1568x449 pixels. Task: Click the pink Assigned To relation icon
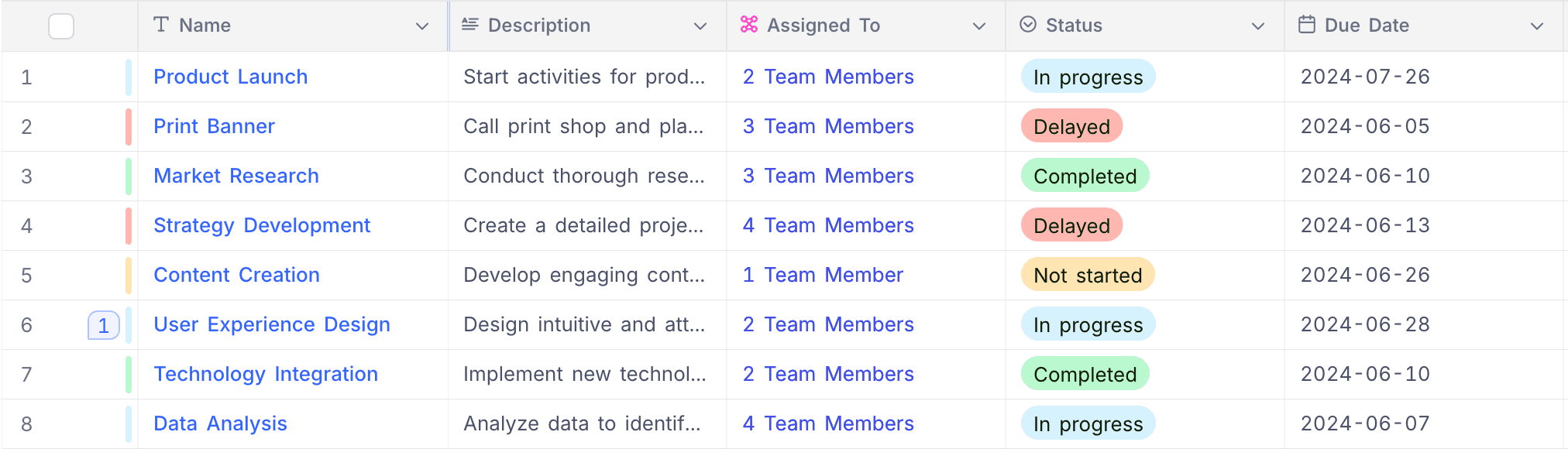[748, 25]
